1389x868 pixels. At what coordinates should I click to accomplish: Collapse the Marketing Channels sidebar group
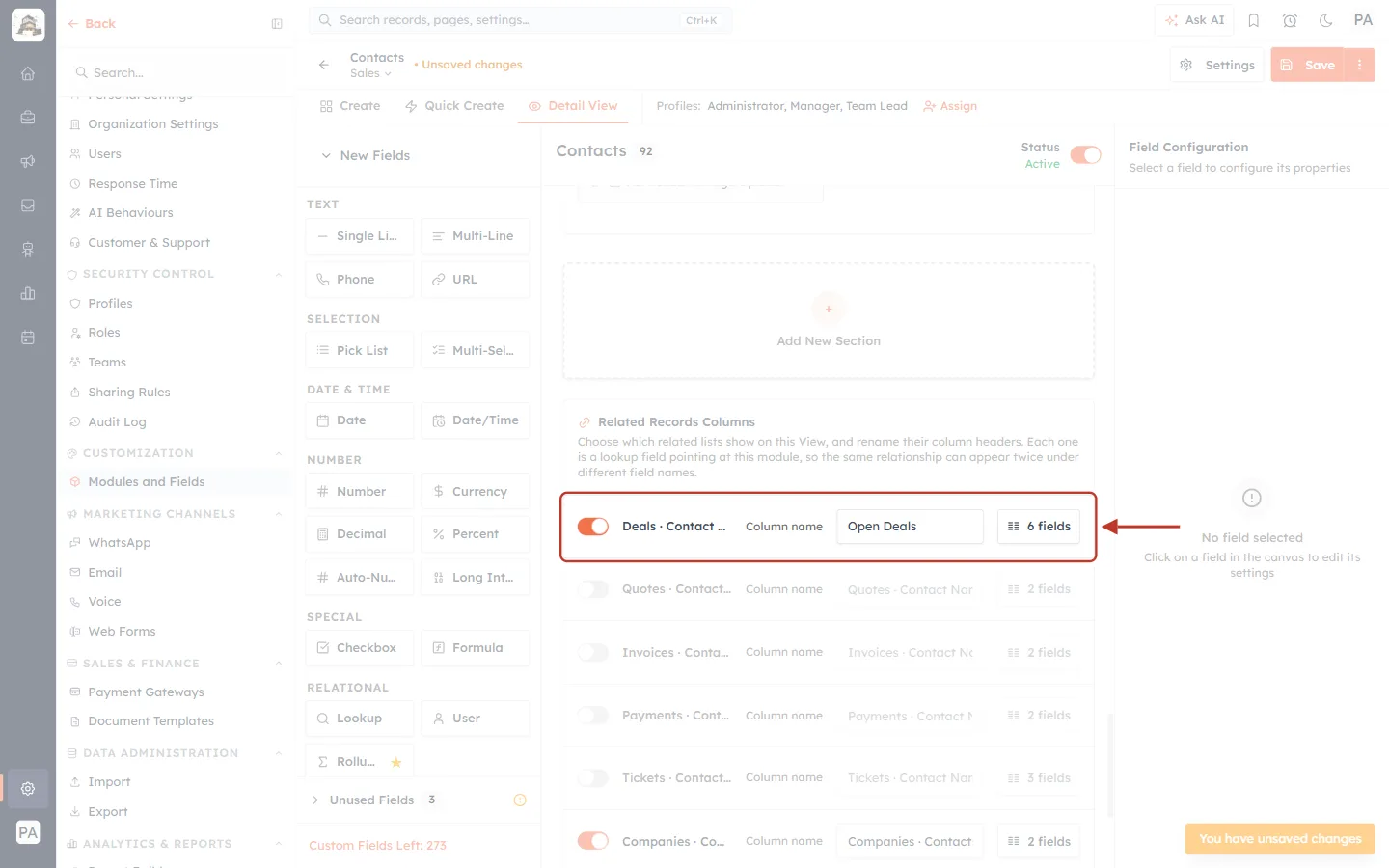pyautogui.click(x=278, y=514)
